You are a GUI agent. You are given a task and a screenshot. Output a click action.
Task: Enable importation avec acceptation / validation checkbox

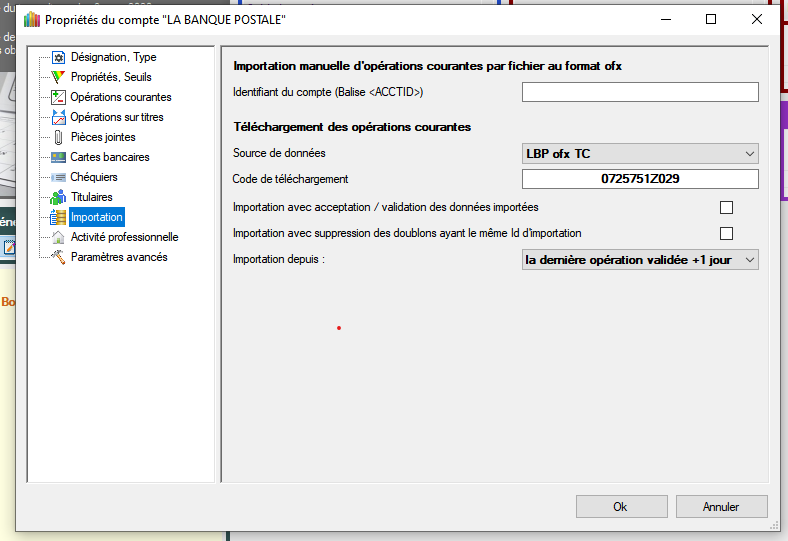click(x=726, y=208)
